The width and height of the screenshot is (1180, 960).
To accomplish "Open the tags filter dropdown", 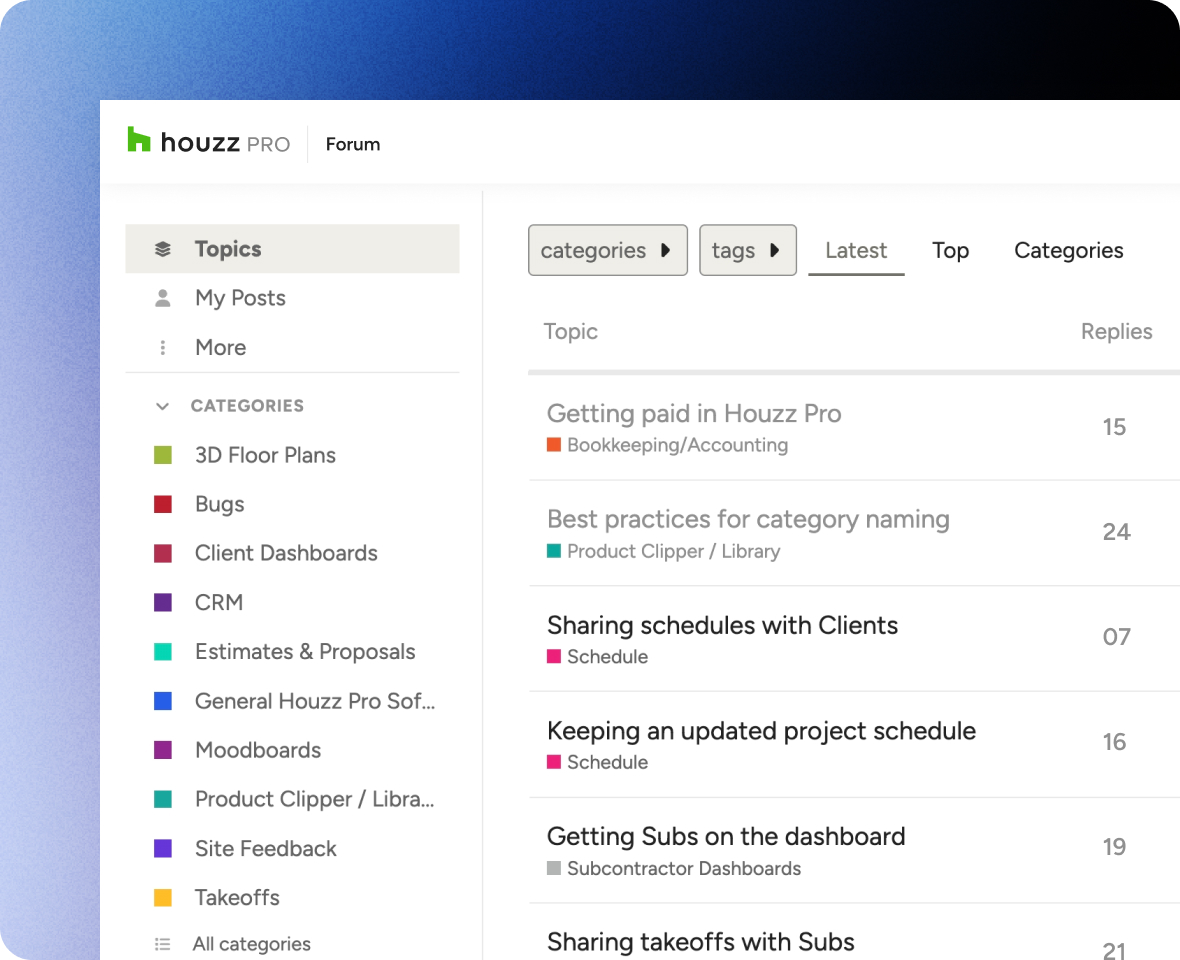I will pos(747,250).
